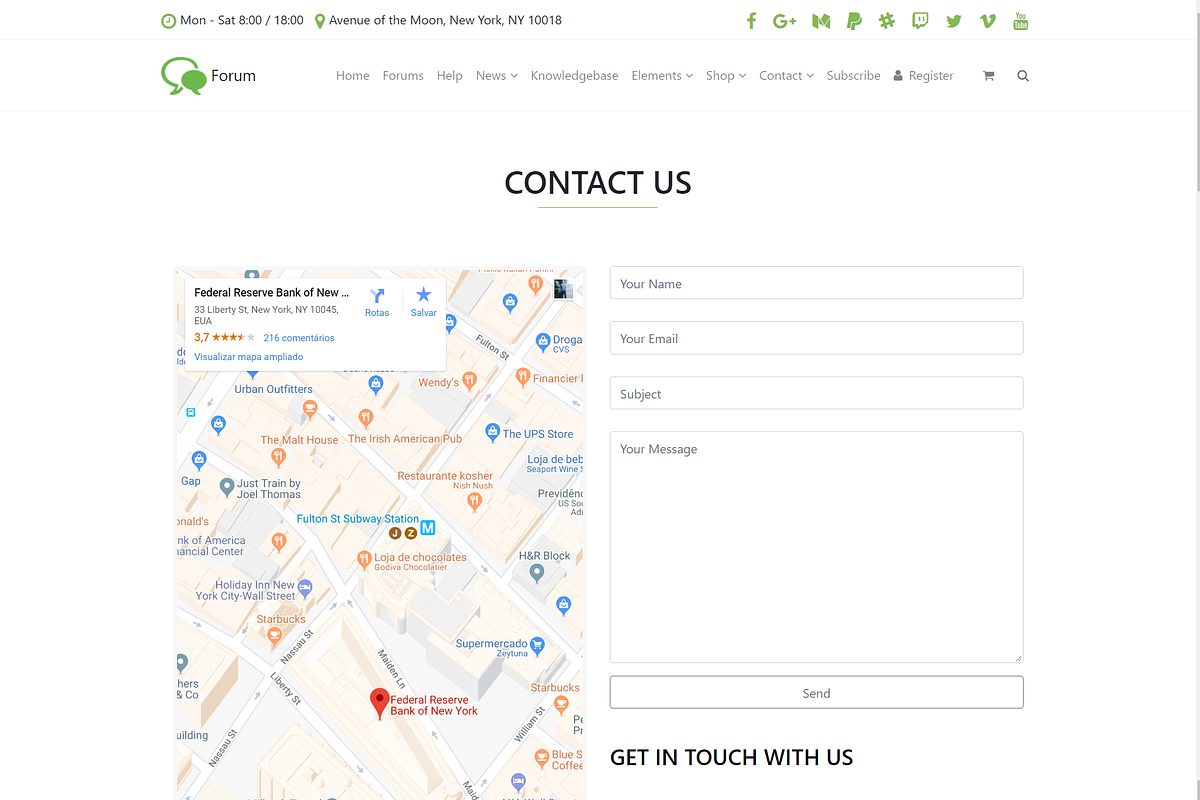Open the Medium social icon
Screen dimensions: 1200x800
[x=821, y=20]
